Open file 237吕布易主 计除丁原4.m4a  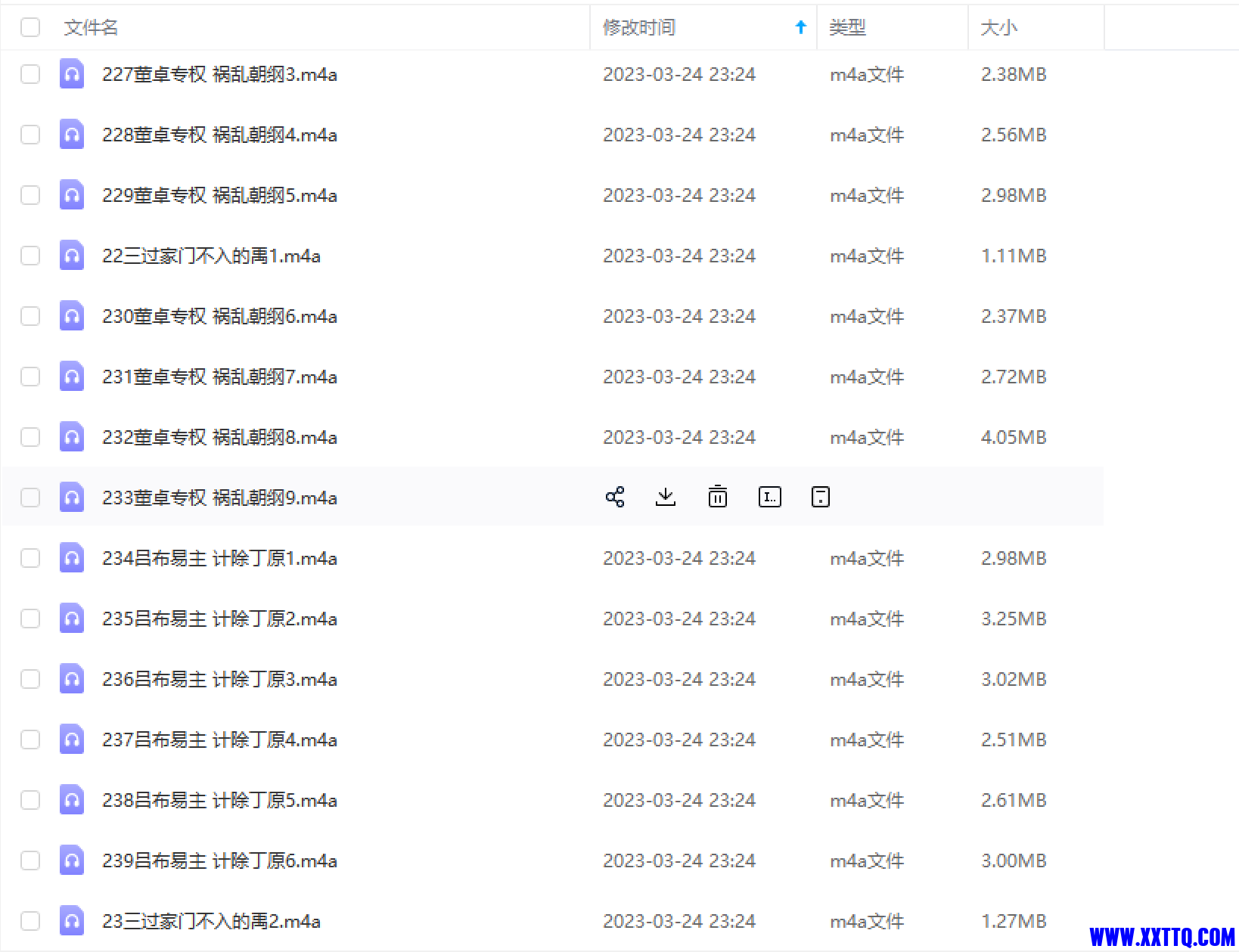(219, 740)
